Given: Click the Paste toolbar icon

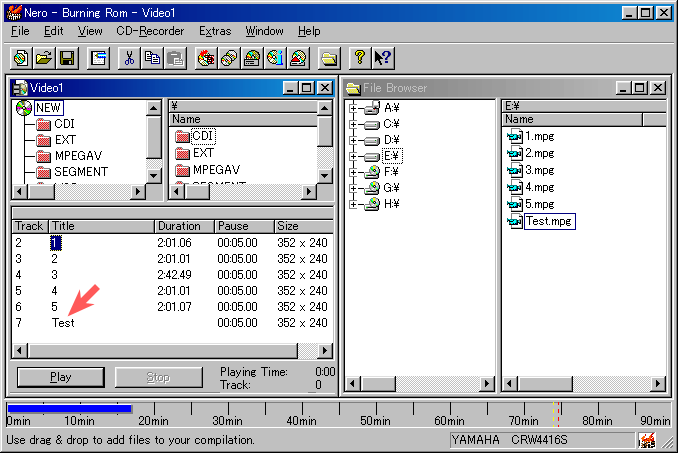Looking at the screenshot, I should pyautogui.click(x=175, y=58).
